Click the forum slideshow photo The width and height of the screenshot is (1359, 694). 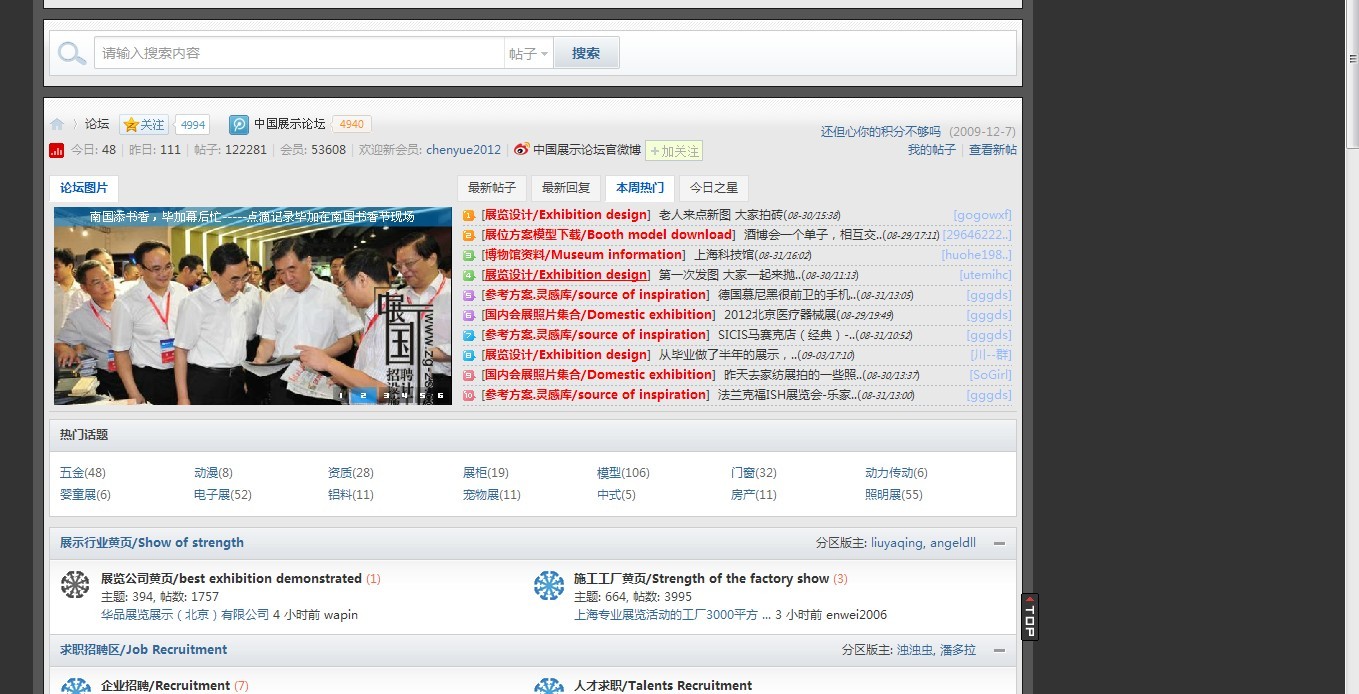point(253,306)
